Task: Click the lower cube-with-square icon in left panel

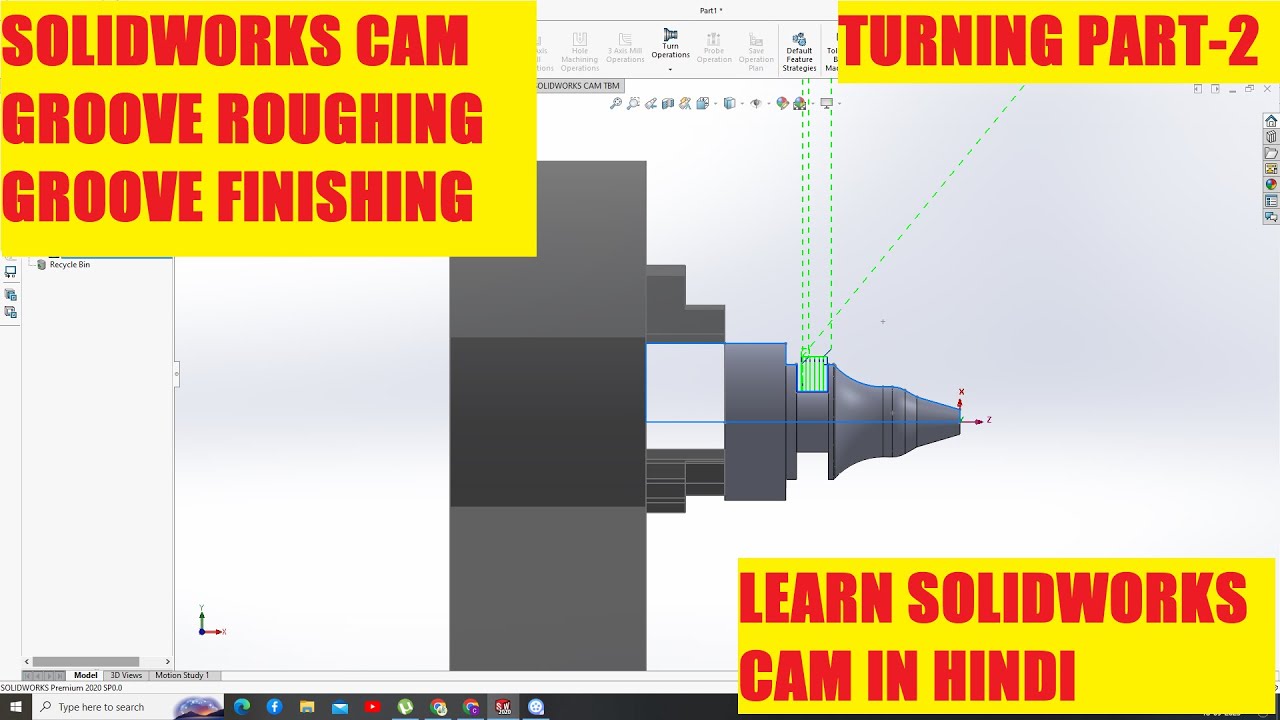Action: pyautogui.click(x=10, y=312)
